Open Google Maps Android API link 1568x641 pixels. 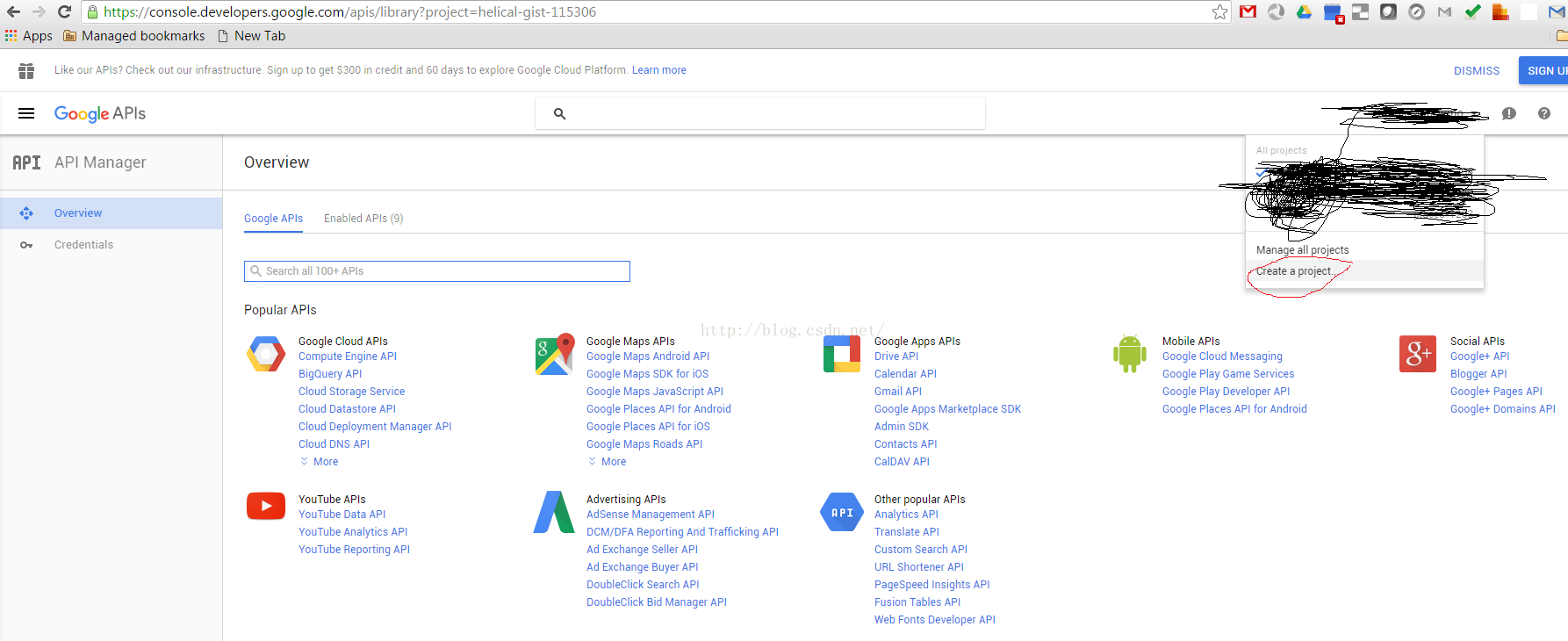(x=648, y=357)
